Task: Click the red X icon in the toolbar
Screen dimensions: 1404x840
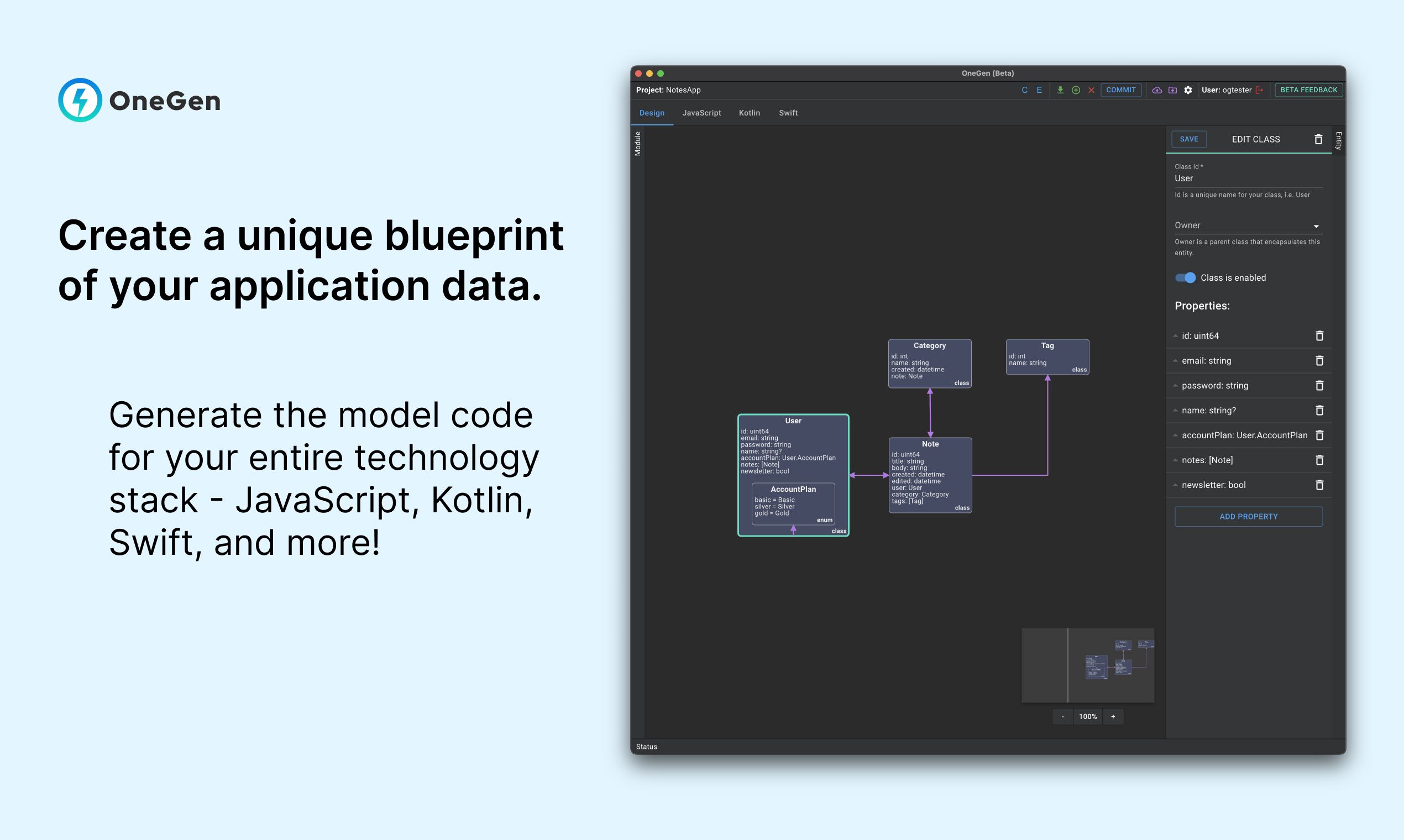Action: coord(1092,90)
